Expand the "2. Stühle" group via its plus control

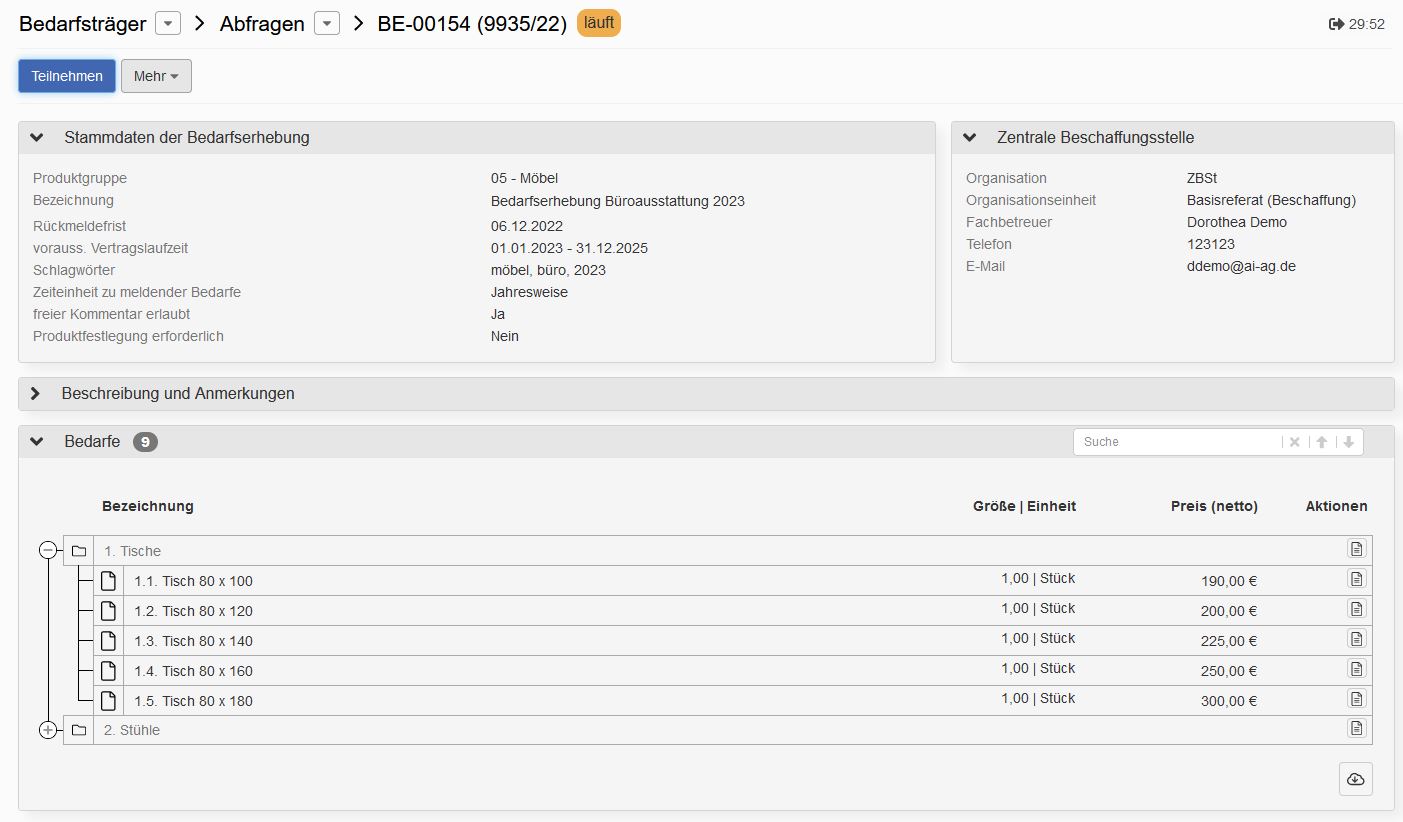[48, 729]
